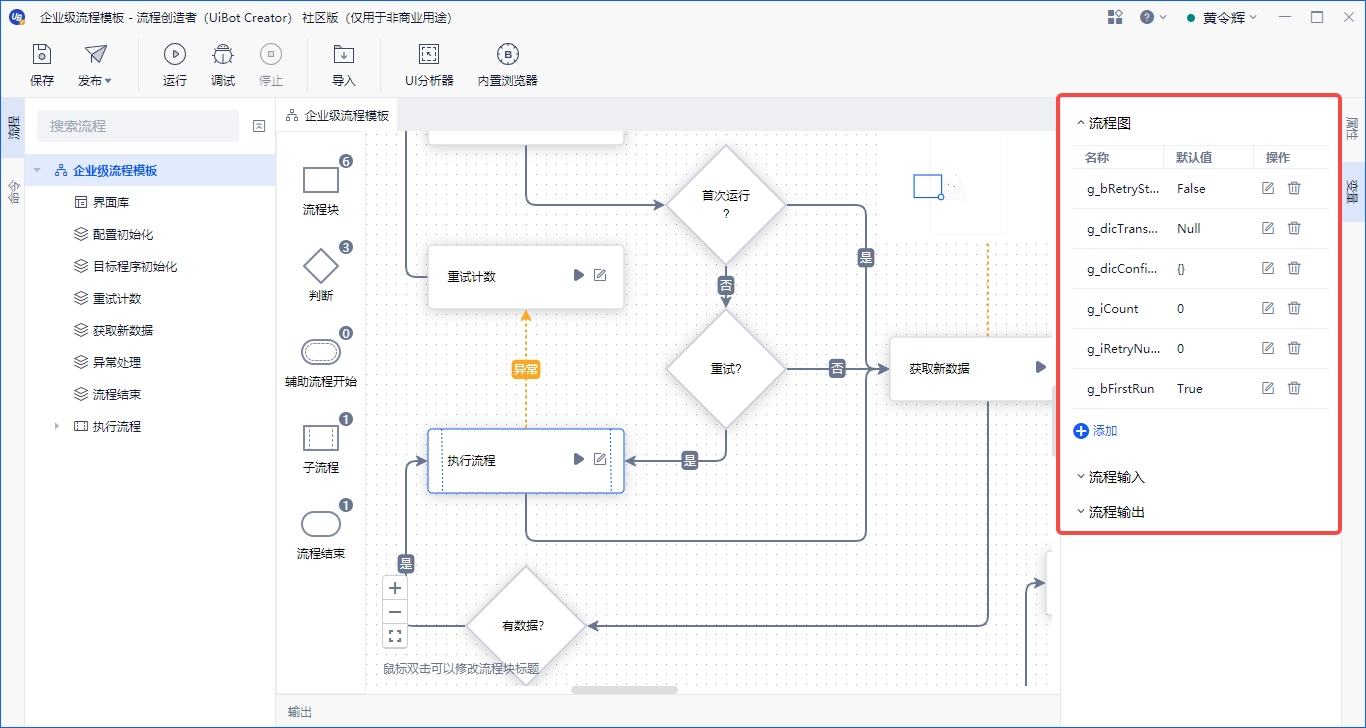The image size is (1366, 728).
Task: Launch the 内置浏览器 built-in browser
Action: (x=508, y=65)
